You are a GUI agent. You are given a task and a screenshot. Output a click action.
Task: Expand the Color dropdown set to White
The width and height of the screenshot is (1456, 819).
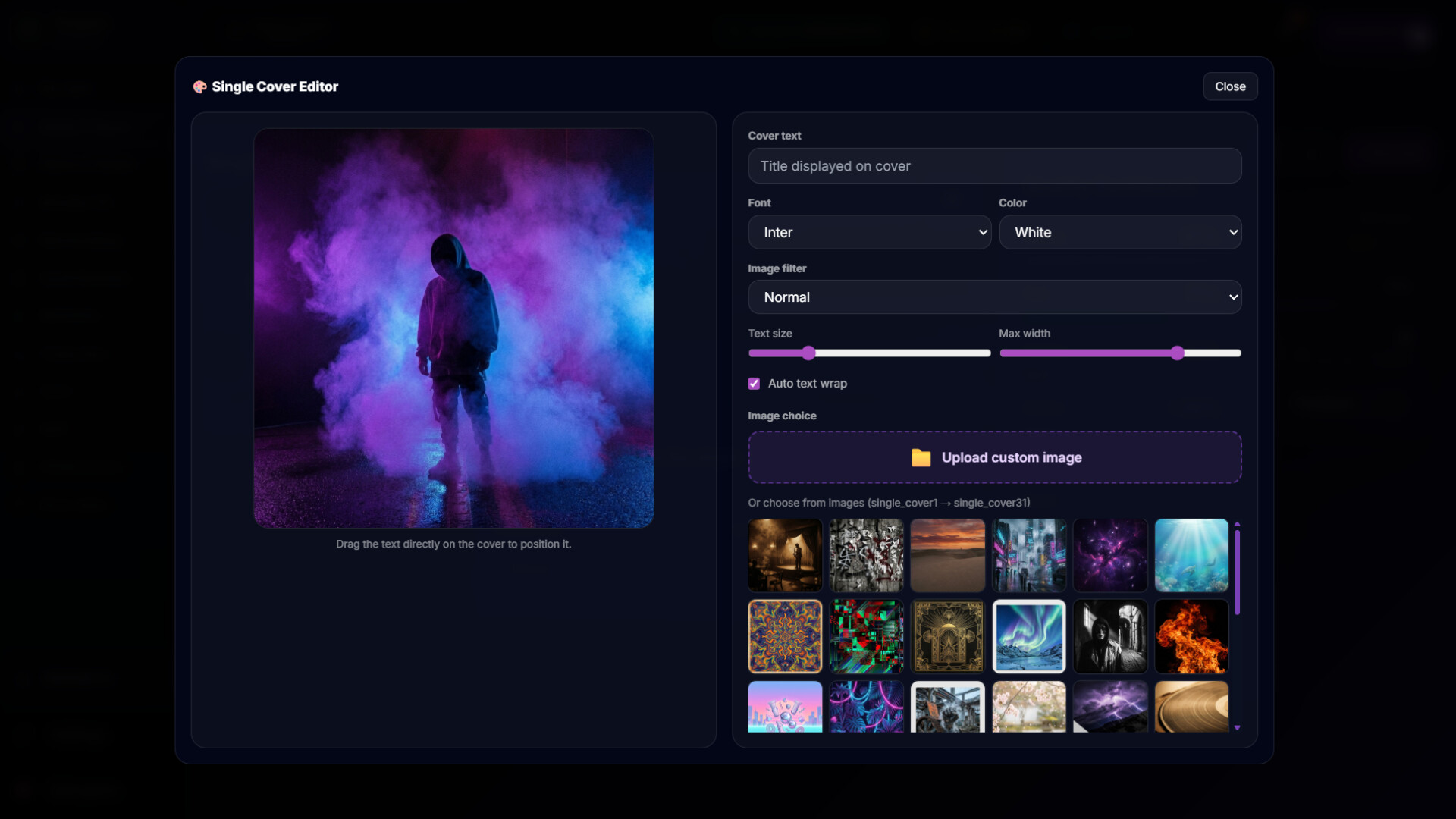[1119, 232]
